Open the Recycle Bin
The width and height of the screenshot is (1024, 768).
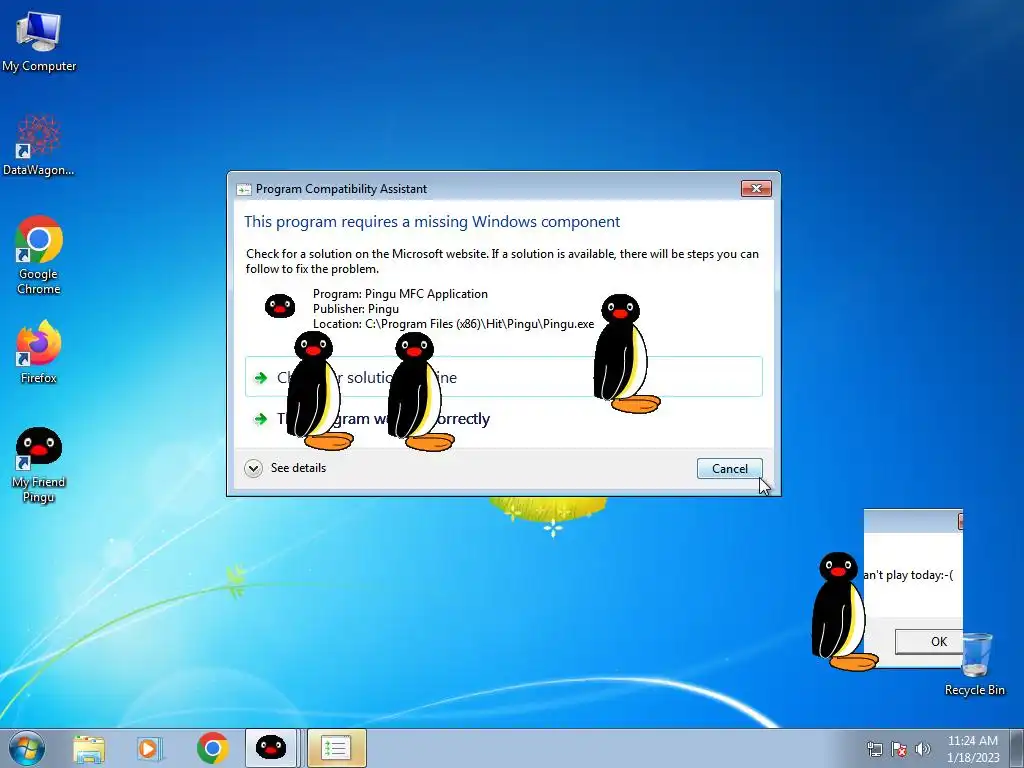(x=975, y=664)
